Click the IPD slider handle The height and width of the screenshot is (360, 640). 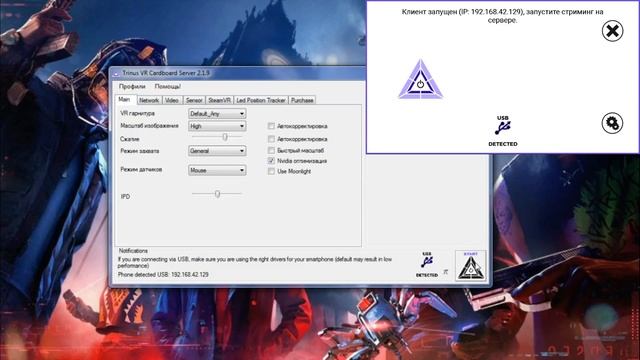218,194
